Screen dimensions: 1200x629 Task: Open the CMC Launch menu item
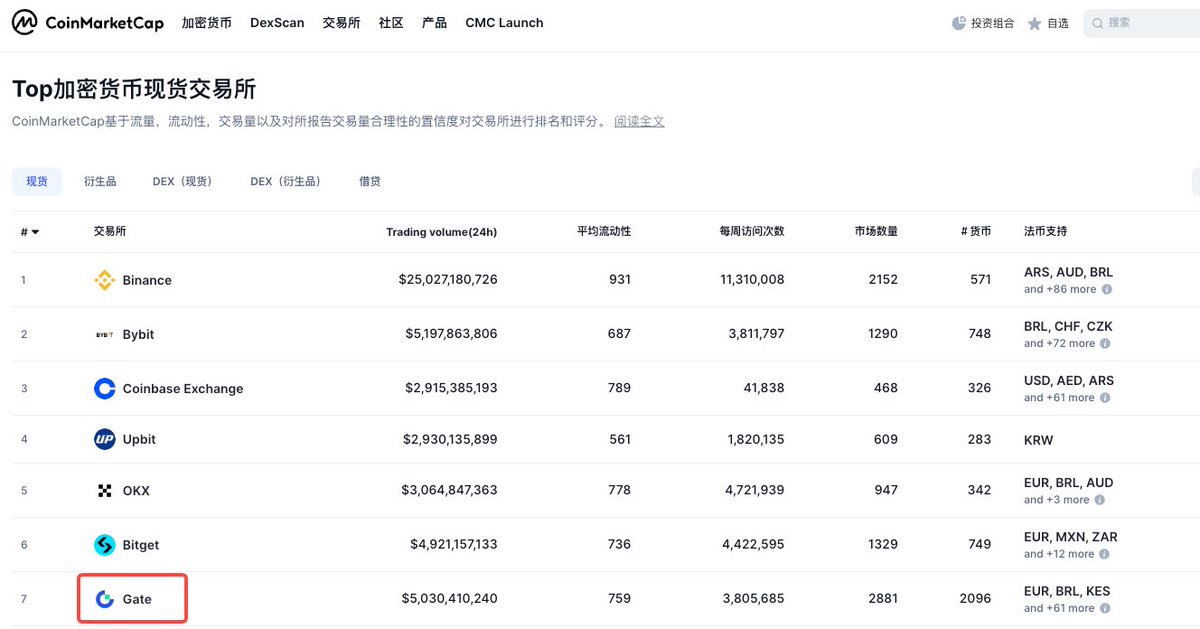coord(504,22)
